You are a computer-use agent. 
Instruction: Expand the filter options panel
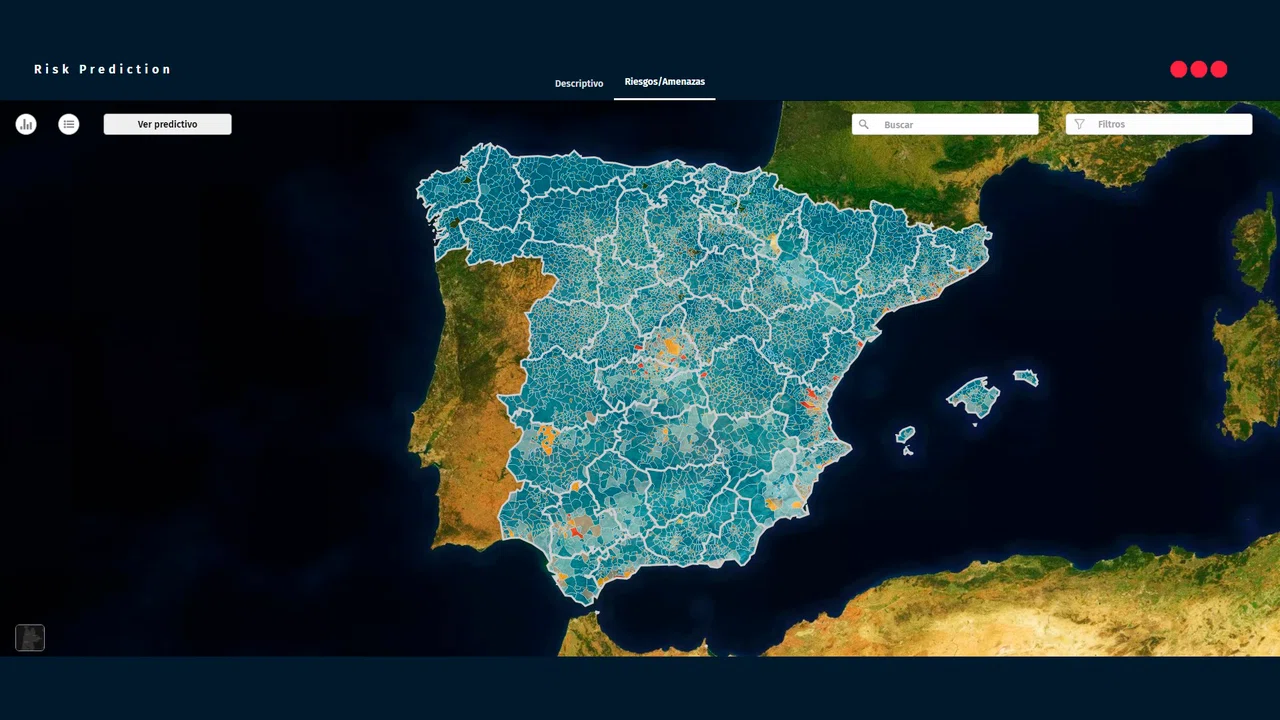tap(1158, 124)
